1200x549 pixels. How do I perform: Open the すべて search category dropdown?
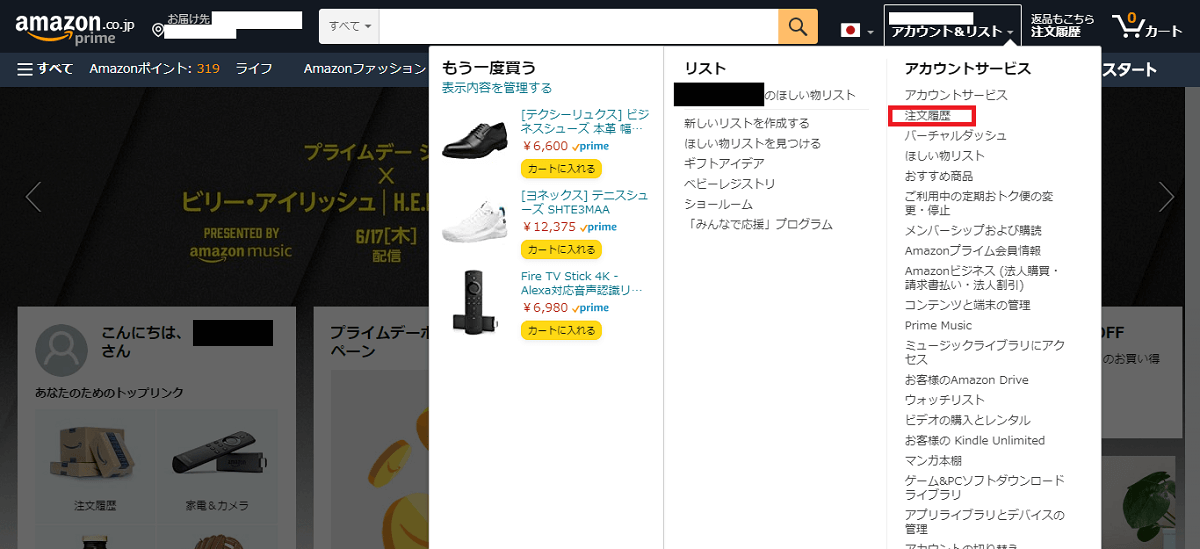click(349, 26)
